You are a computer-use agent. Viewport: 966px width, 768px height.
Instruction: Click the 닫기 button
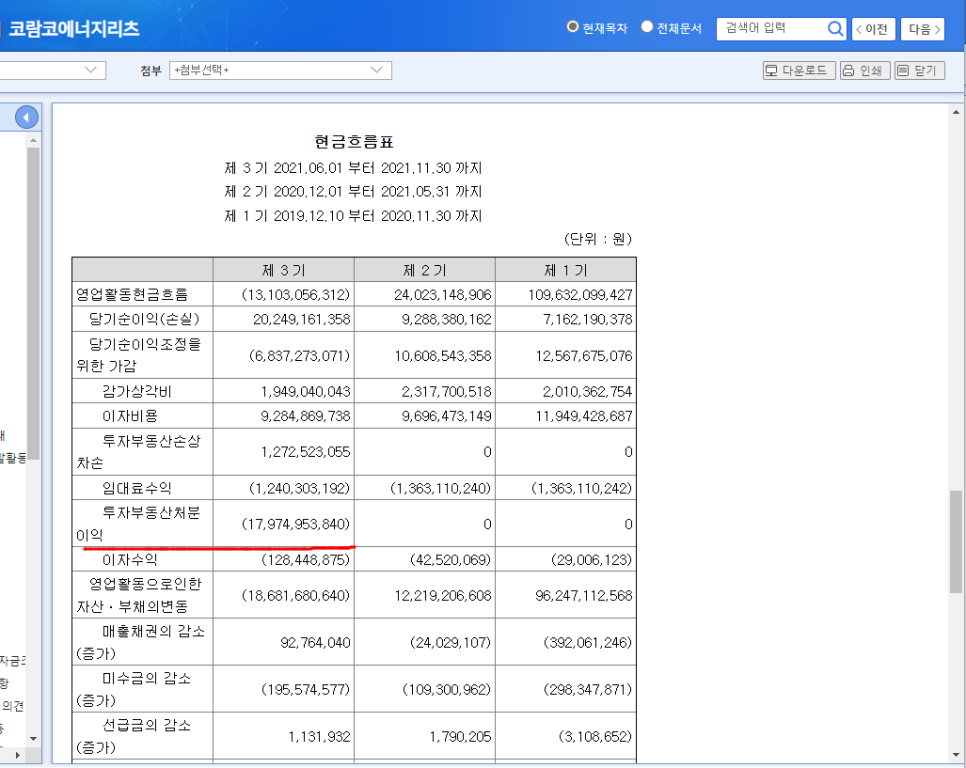[x=919, y=71]
